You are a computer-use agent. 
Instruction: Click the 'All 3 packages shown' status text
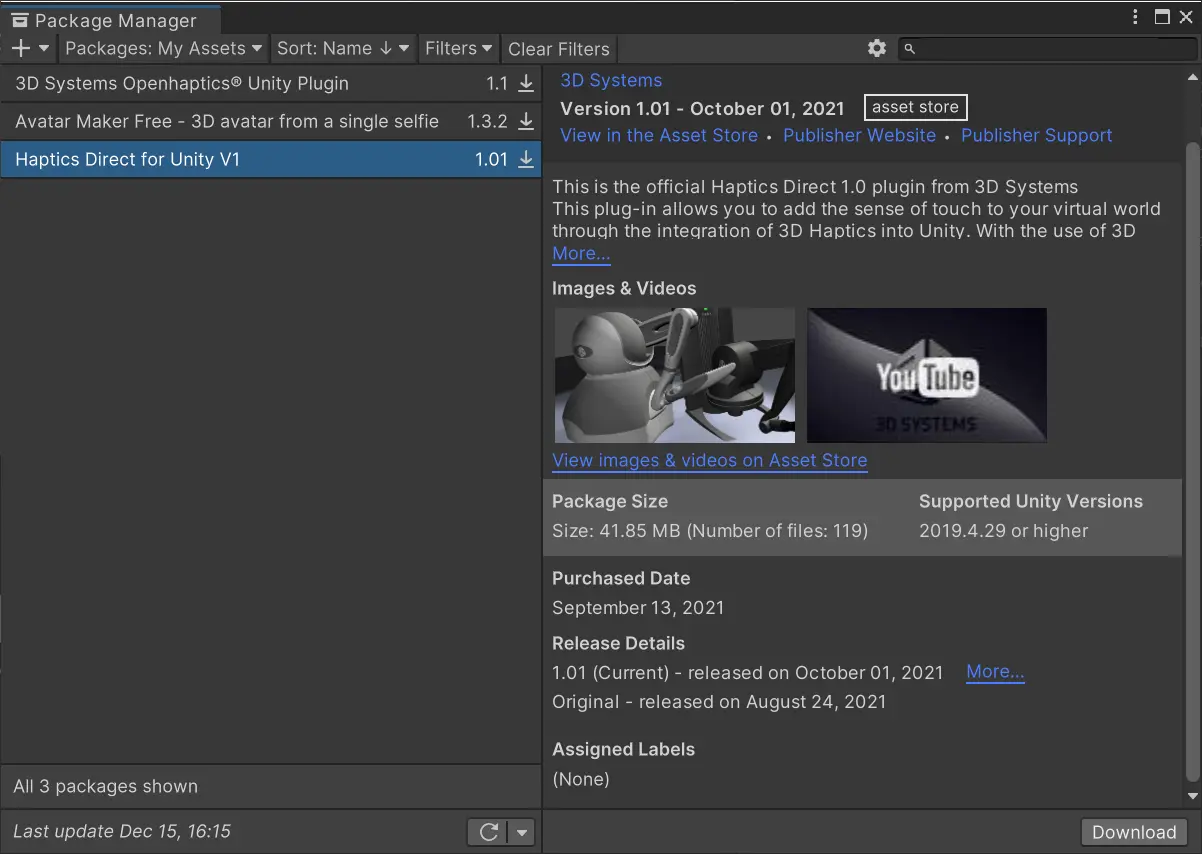click(106, 787)
